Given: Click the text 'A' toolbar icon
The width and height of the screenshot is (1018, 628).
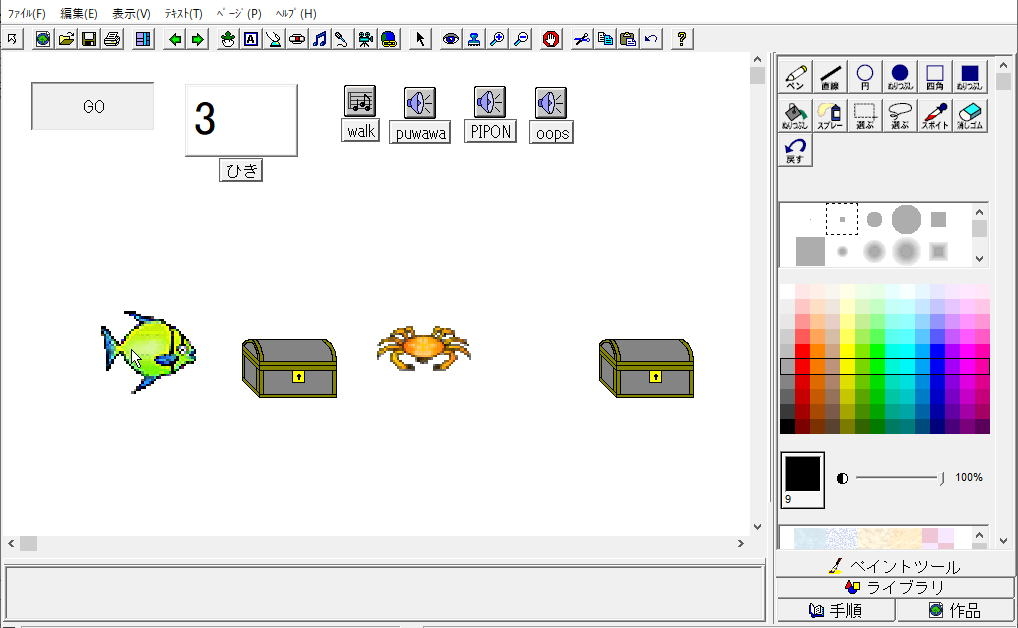Looking at the screenshot, I should coord(251,39).
